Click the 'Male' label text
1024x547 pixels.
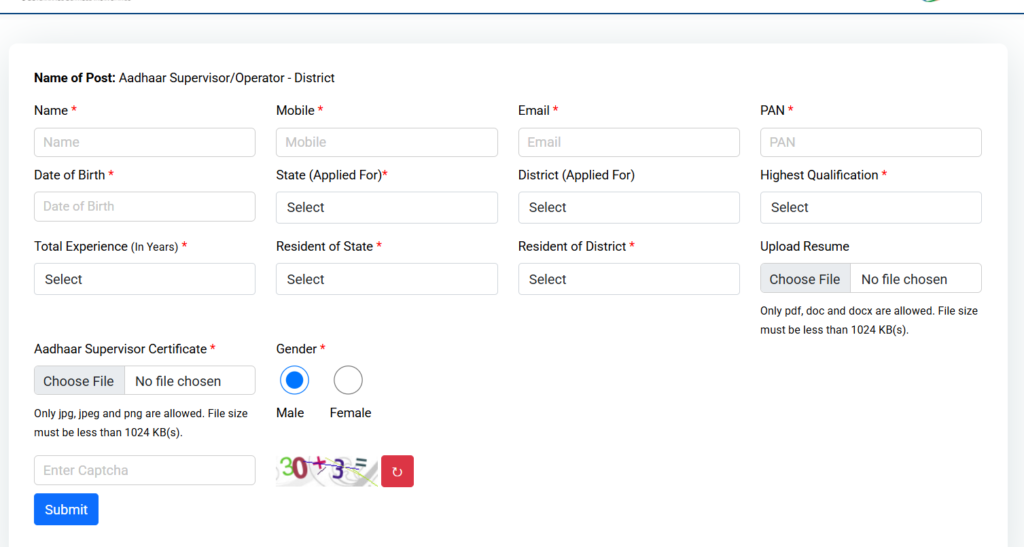pyautogui.click(x=290, y=413)
